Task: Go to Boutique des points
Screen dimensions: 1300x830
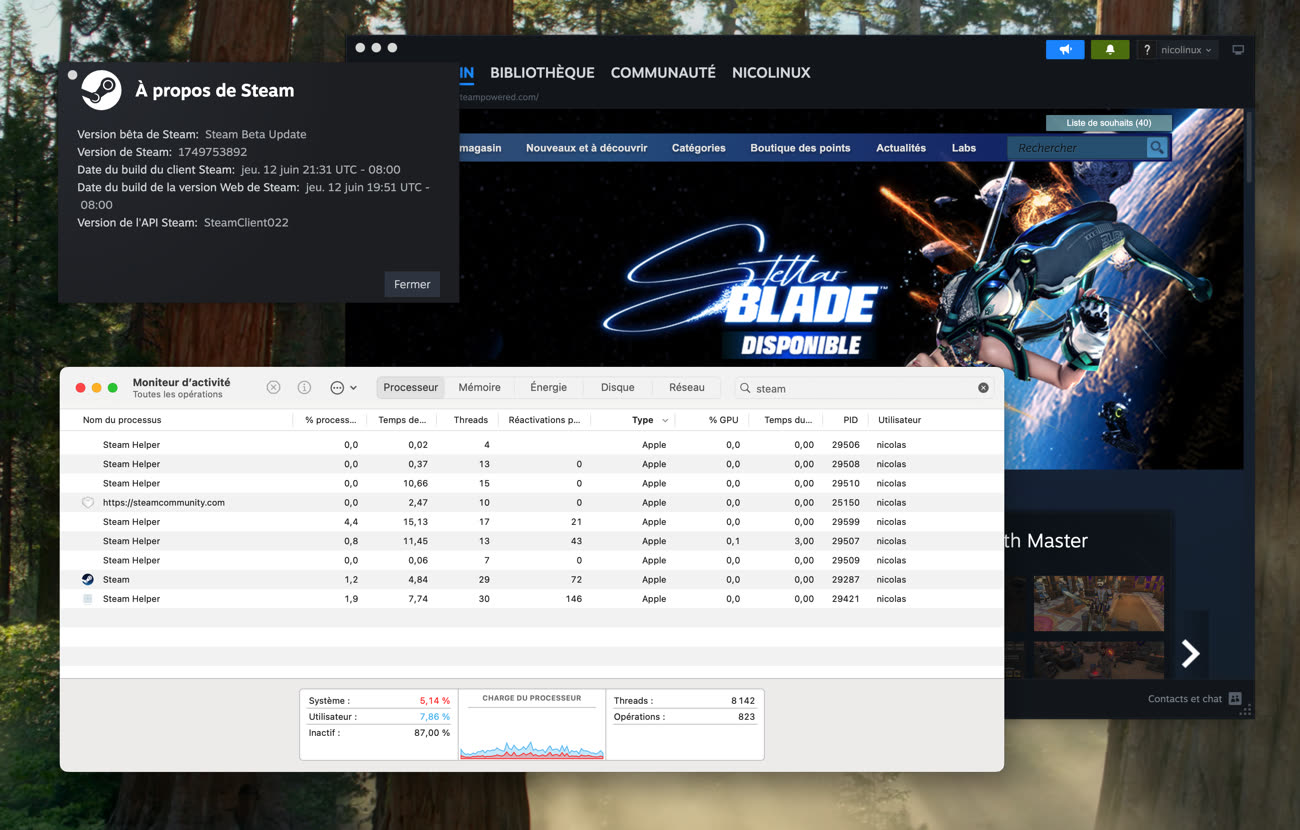Action: click(x=800, y=148)
